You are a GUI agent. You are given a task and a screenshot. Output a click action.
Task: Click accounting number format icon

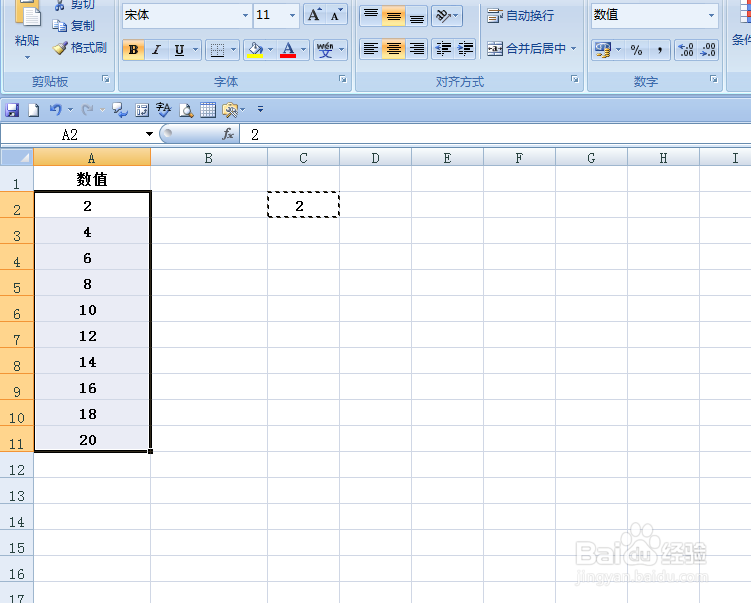603,50
